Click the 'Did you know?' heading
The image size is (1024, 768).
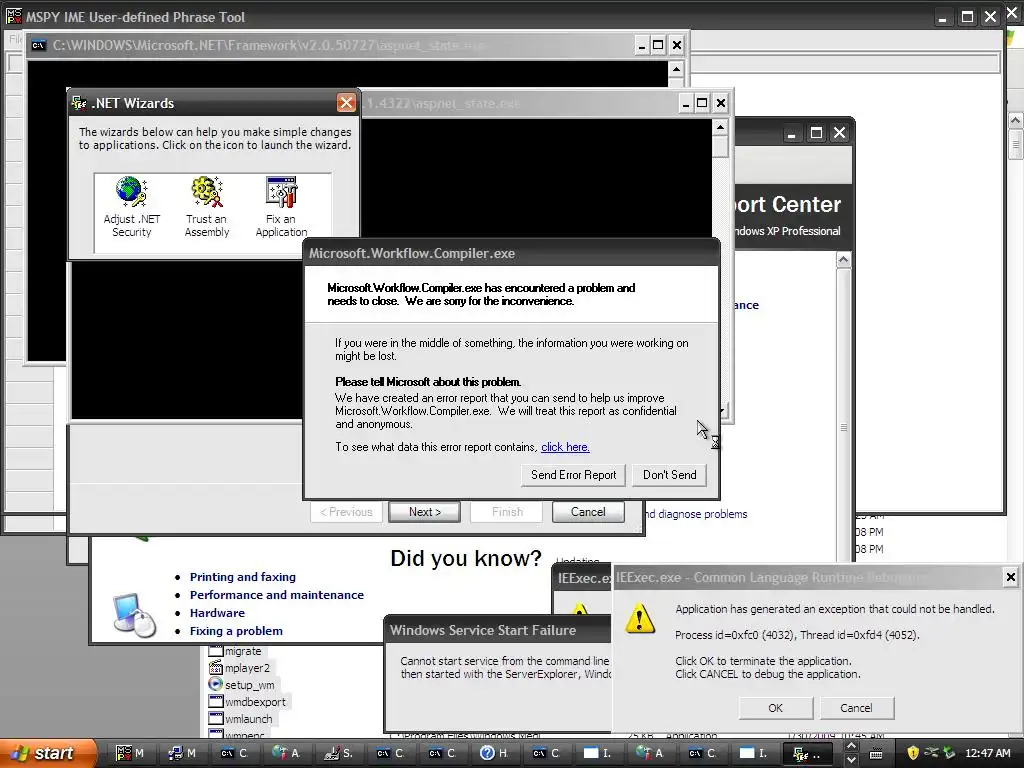(466, 558)
